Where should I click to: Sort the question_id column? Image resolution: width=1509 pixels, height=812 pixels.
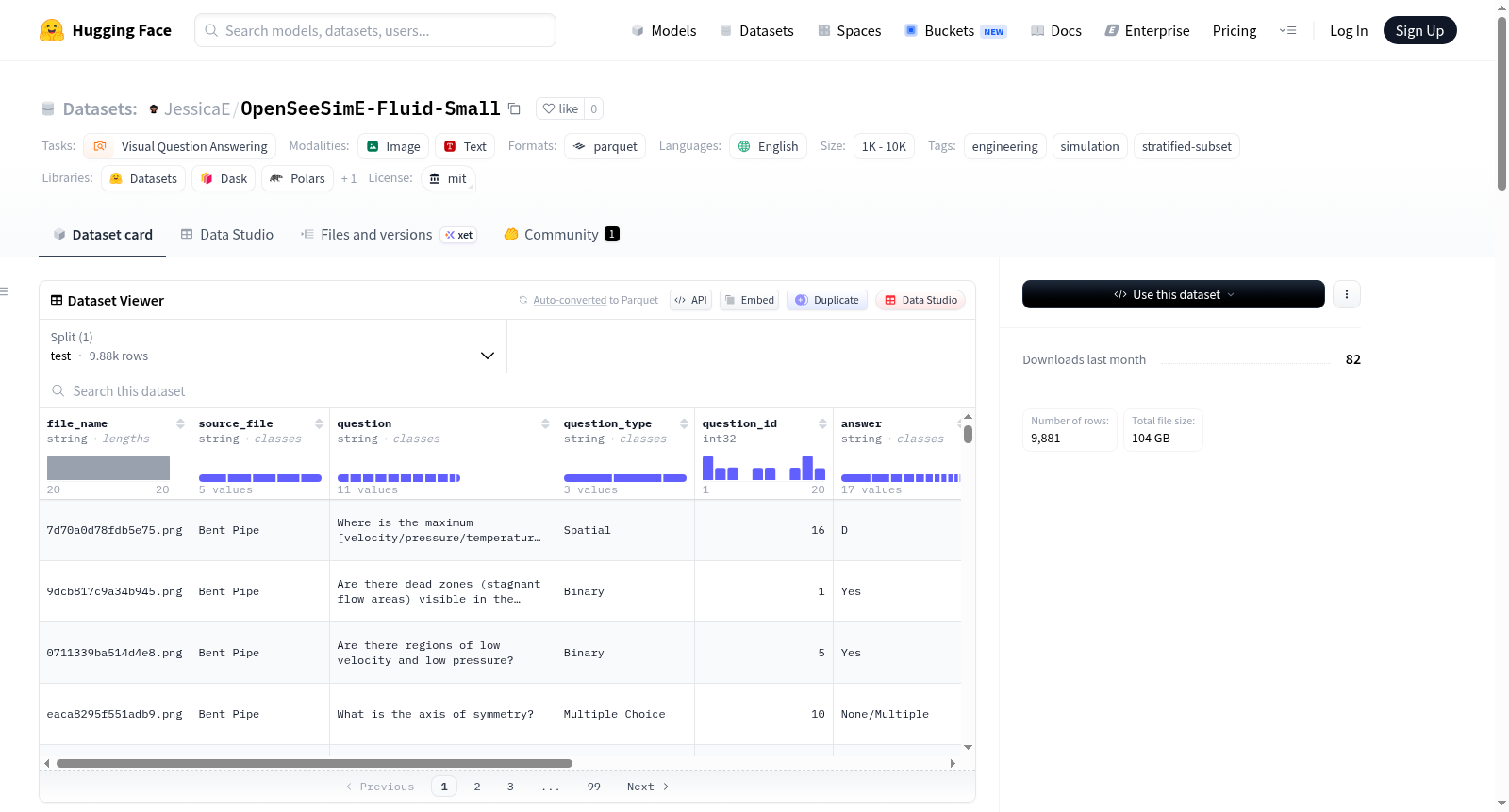point(822,423)
